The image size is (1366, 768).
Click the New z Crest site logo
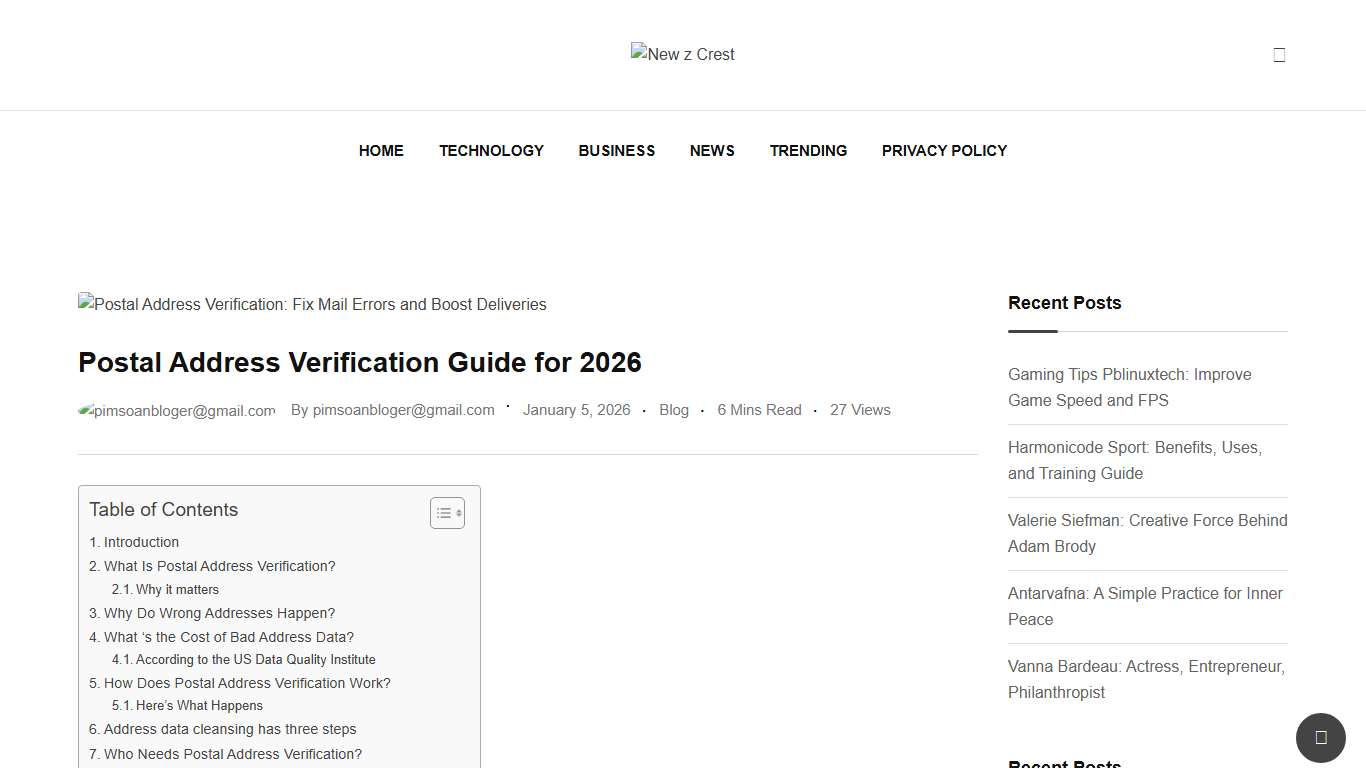(682, 54)
